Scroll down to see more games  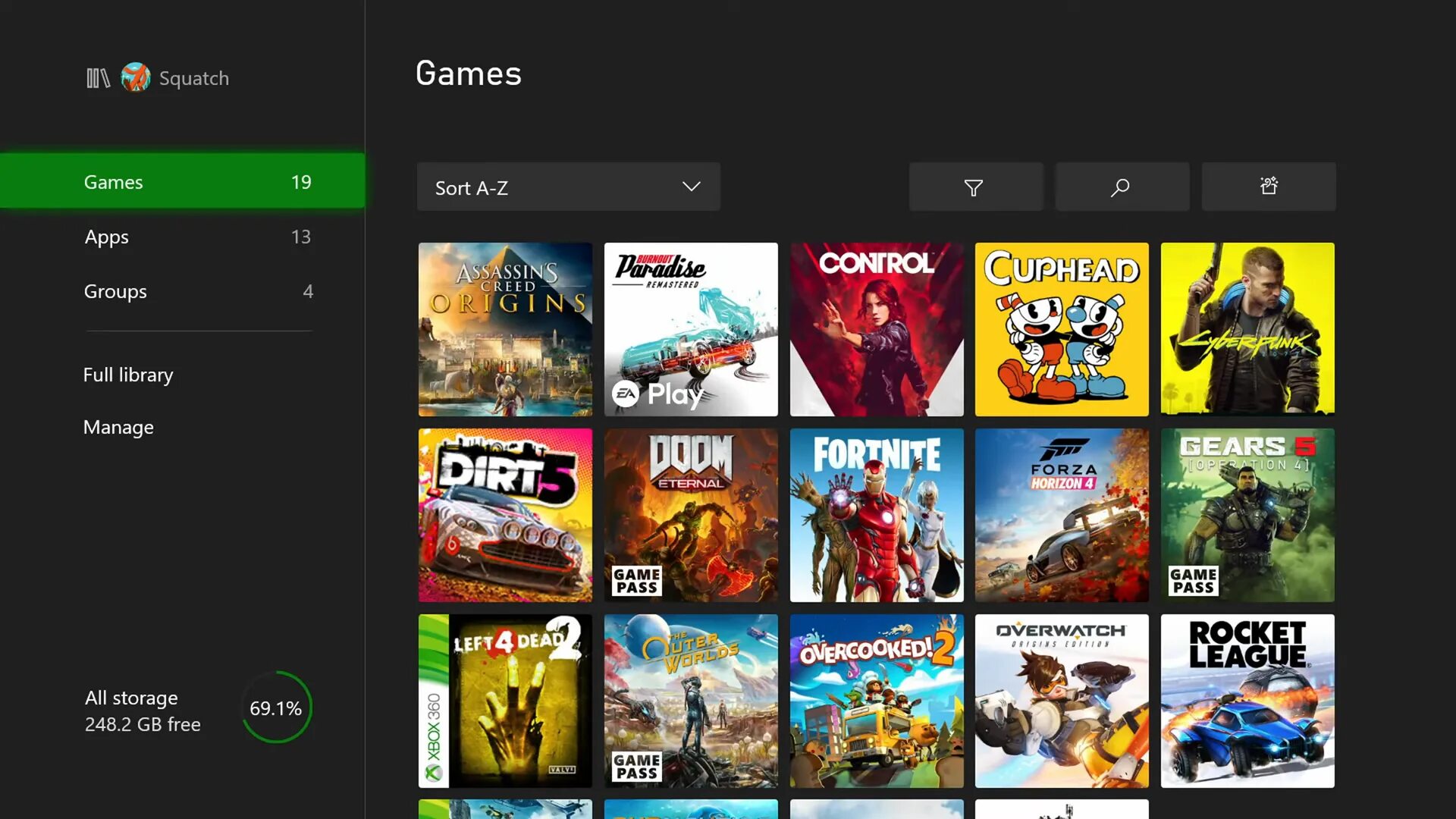[875, 810]
